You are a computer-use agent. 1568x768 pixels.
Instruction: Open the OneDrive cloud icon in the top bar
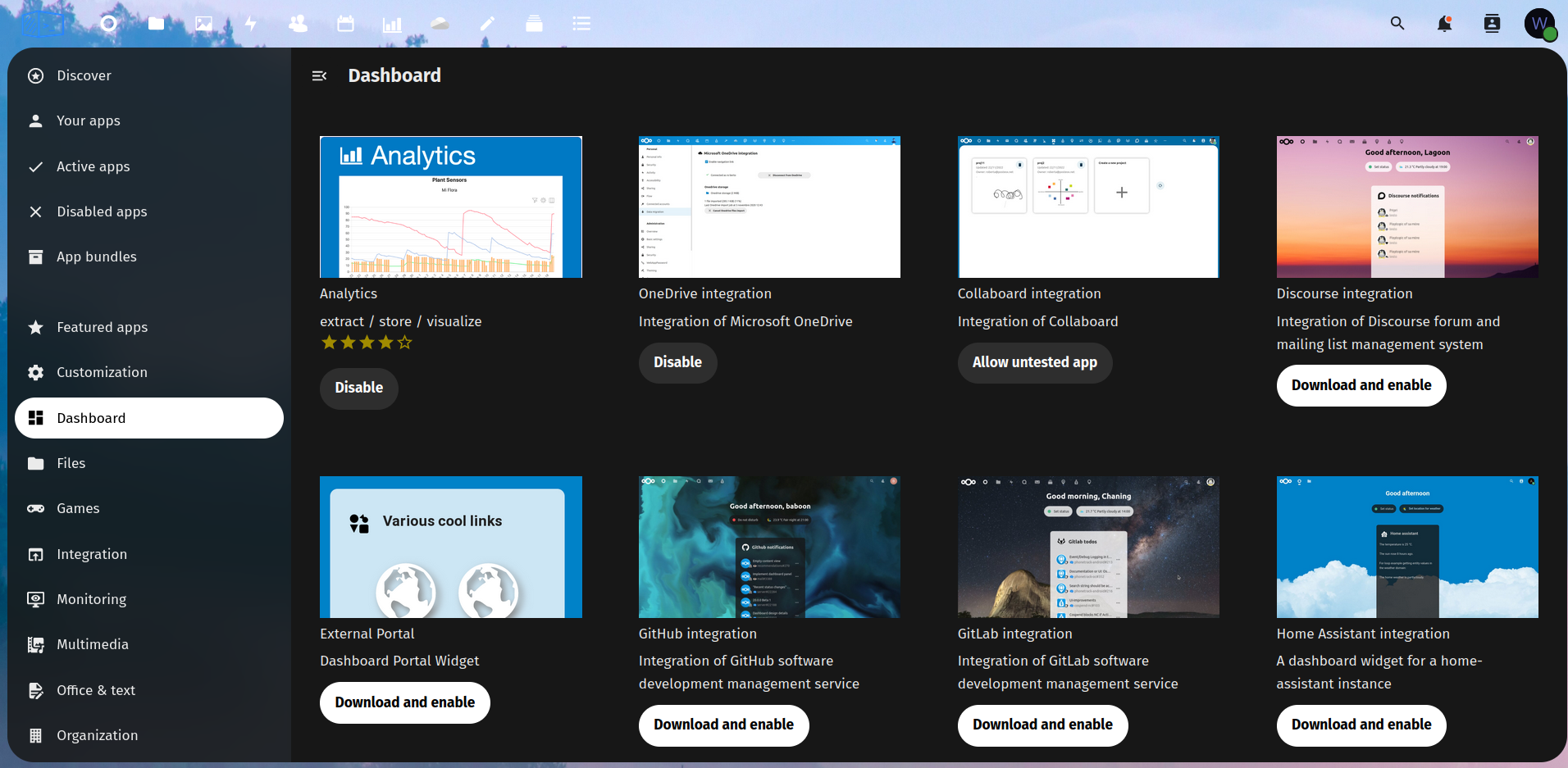click(440, 24)
